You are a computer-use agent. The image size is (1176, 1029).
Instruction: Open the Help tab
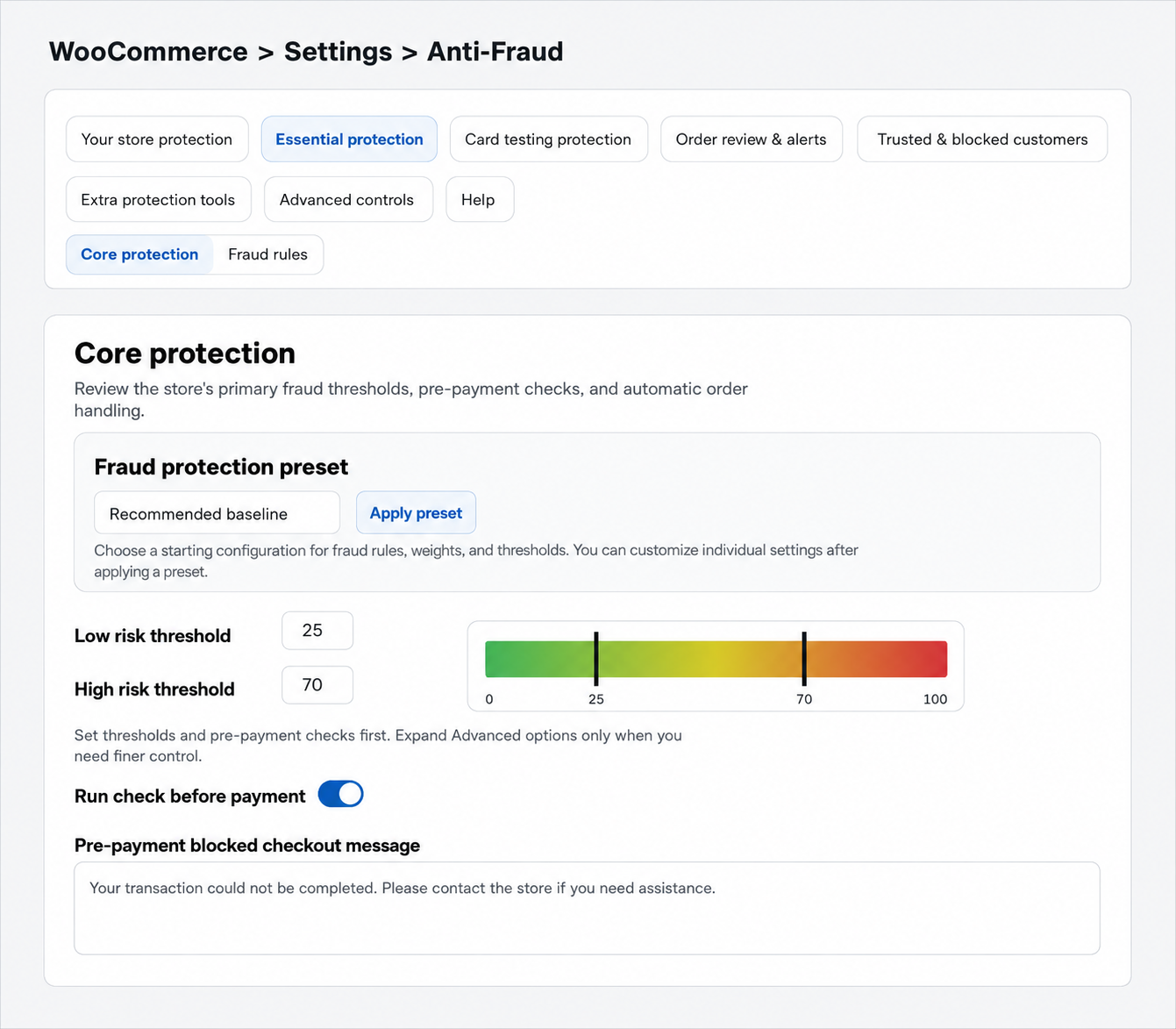point(479,200)
